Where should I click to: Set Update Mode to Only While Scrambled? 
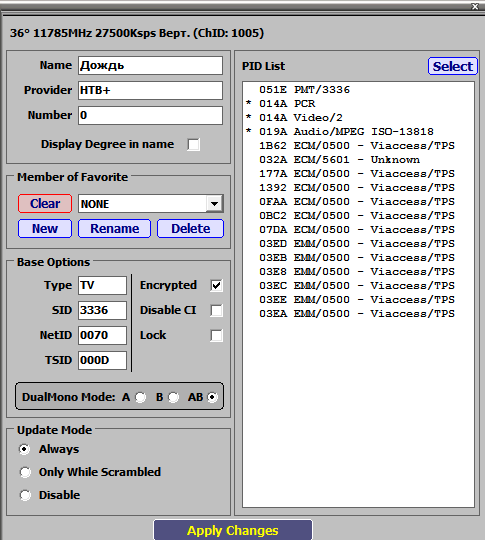click(25, 472)
